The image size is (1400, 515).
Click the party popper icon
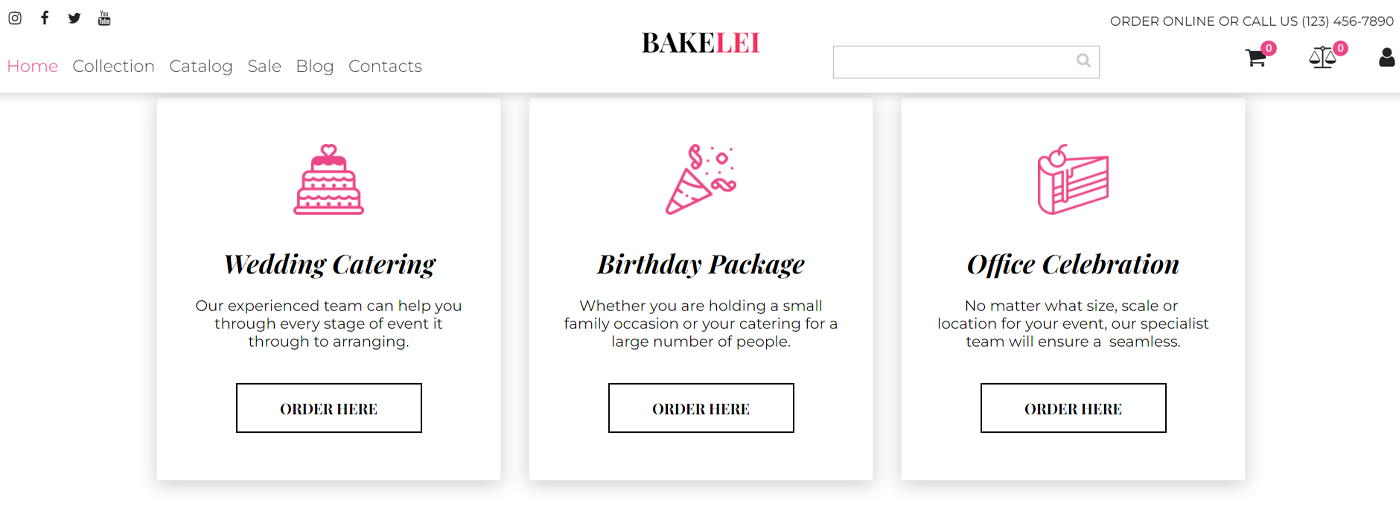click(x=700, y=180)
